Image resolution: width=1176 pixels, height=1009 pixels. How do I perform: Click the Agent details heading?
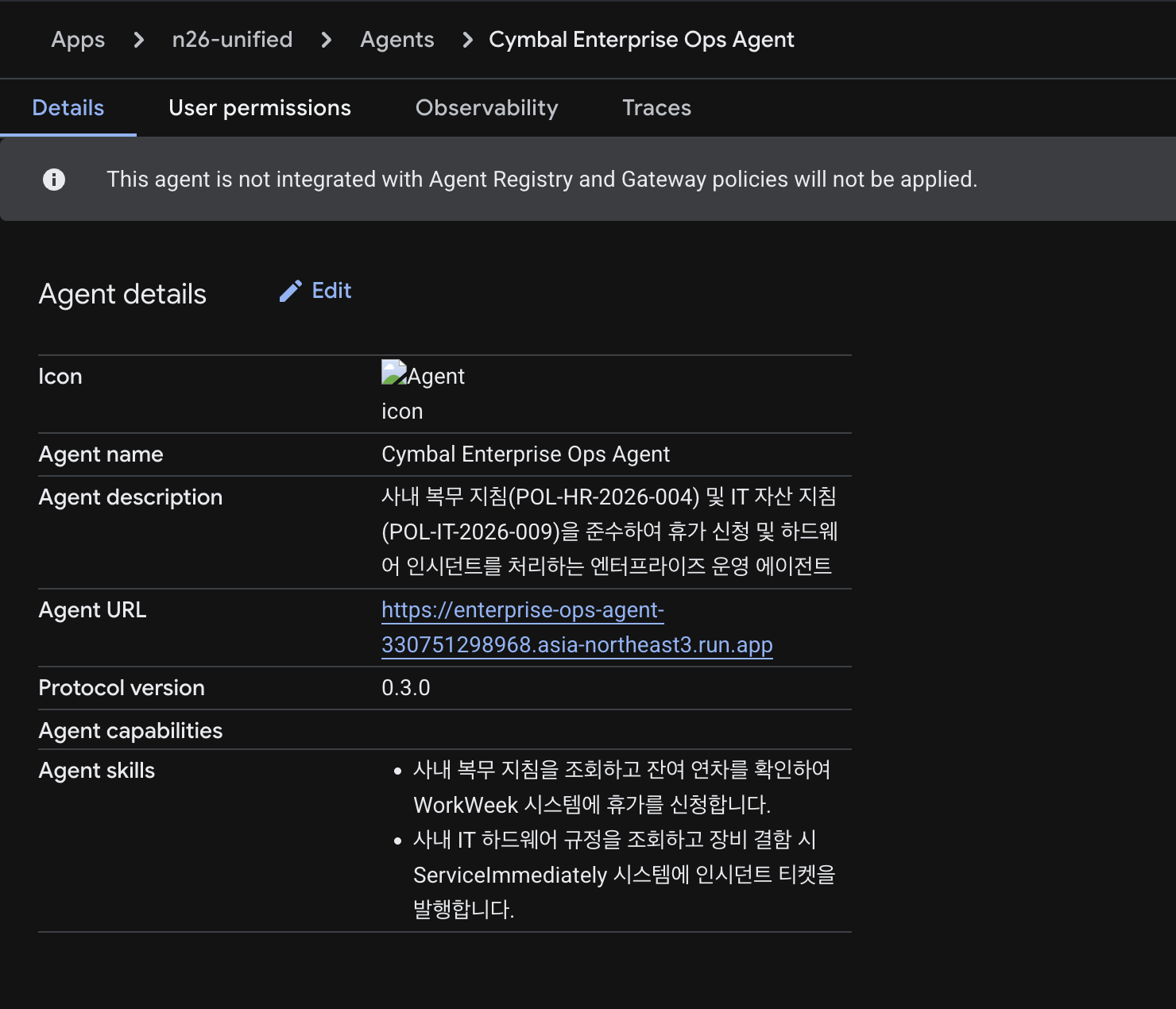click(122, 294)
